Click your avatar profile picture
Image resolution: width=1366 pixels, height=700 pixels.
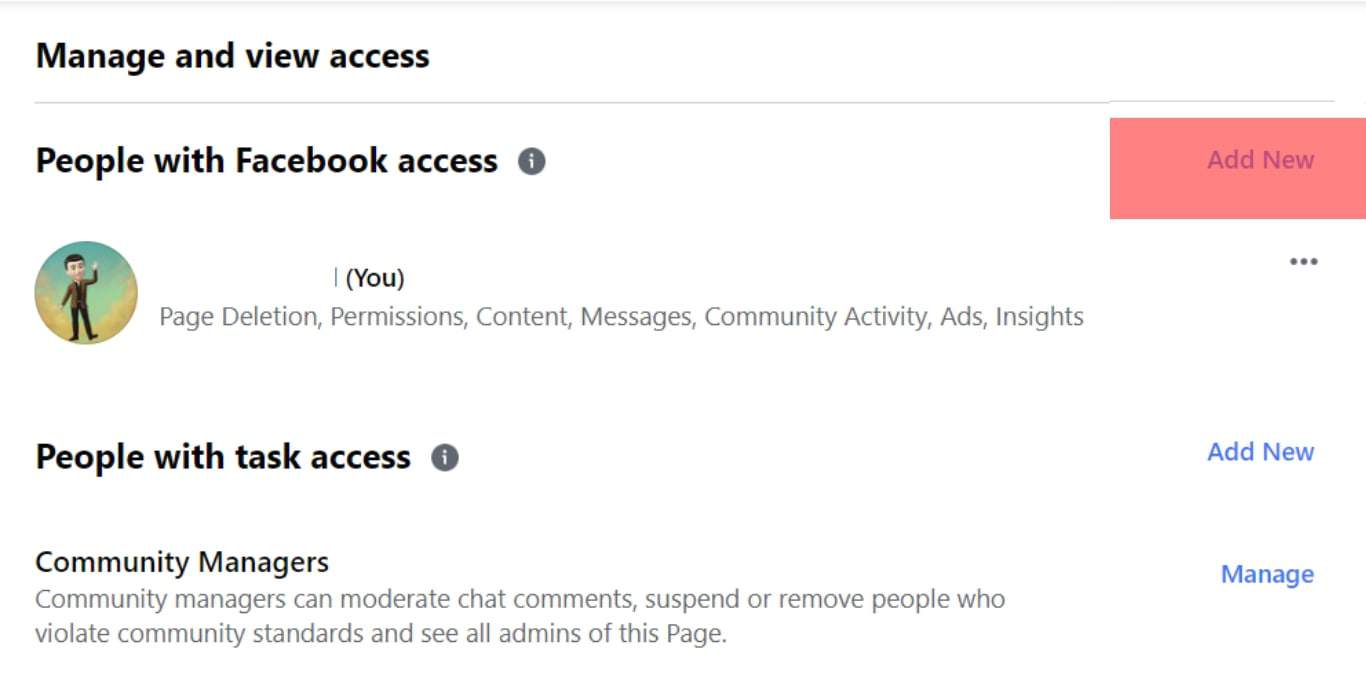pos(86,292)
